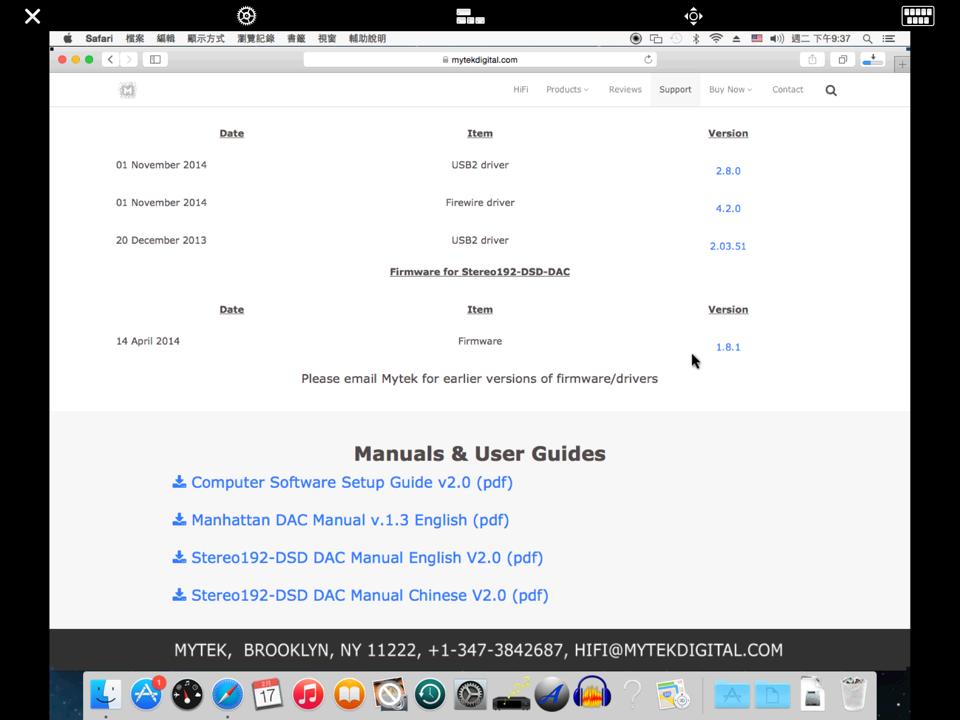The width and height of the screenshot is (960, 720).
Task: Open the Wi-Fi status menu
Action: coord(716,39)
